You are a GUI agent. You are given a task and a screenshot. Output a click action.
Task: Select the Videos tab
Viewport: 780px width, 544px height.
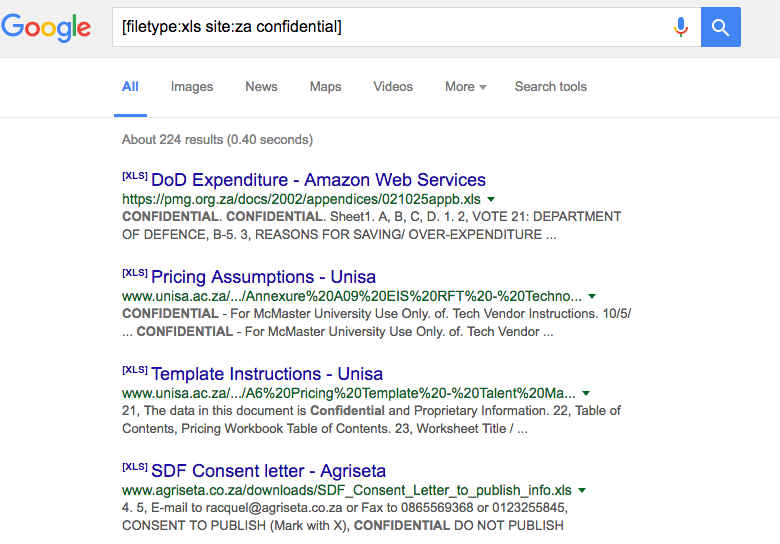pyautogui.click(x=393, y=87)
